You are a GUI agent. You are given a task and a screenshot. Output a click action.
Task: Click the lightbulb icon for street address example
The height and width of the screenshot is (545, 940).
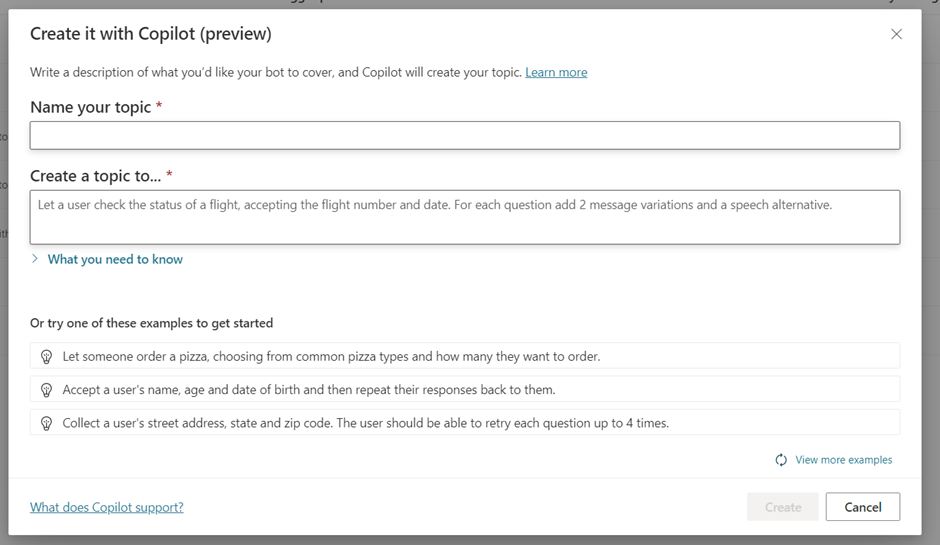(x=46, y=423)
